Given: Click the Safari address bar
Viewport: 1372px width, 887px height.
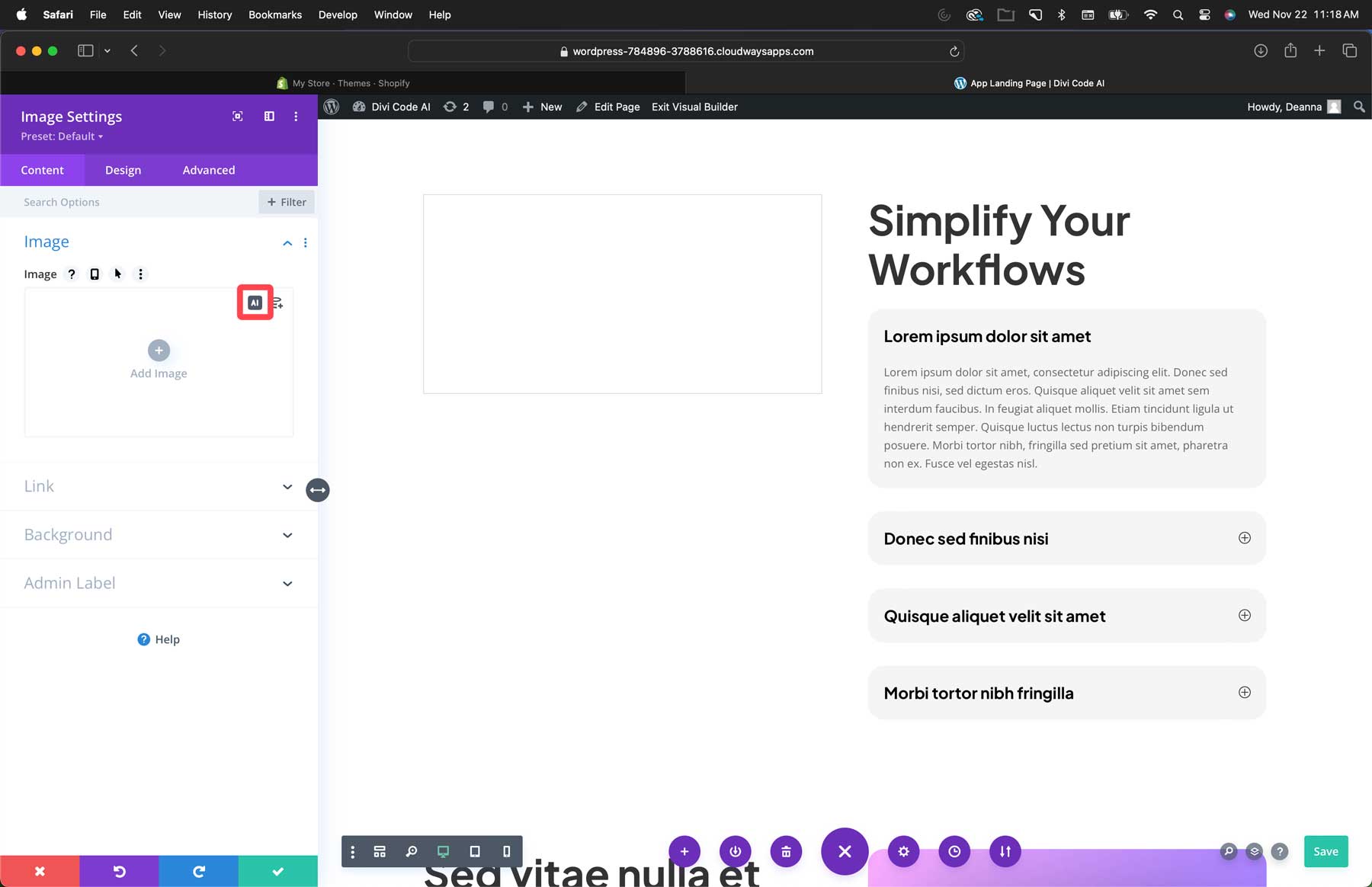Looking at the screenshot, I should [x=686, y=51].
